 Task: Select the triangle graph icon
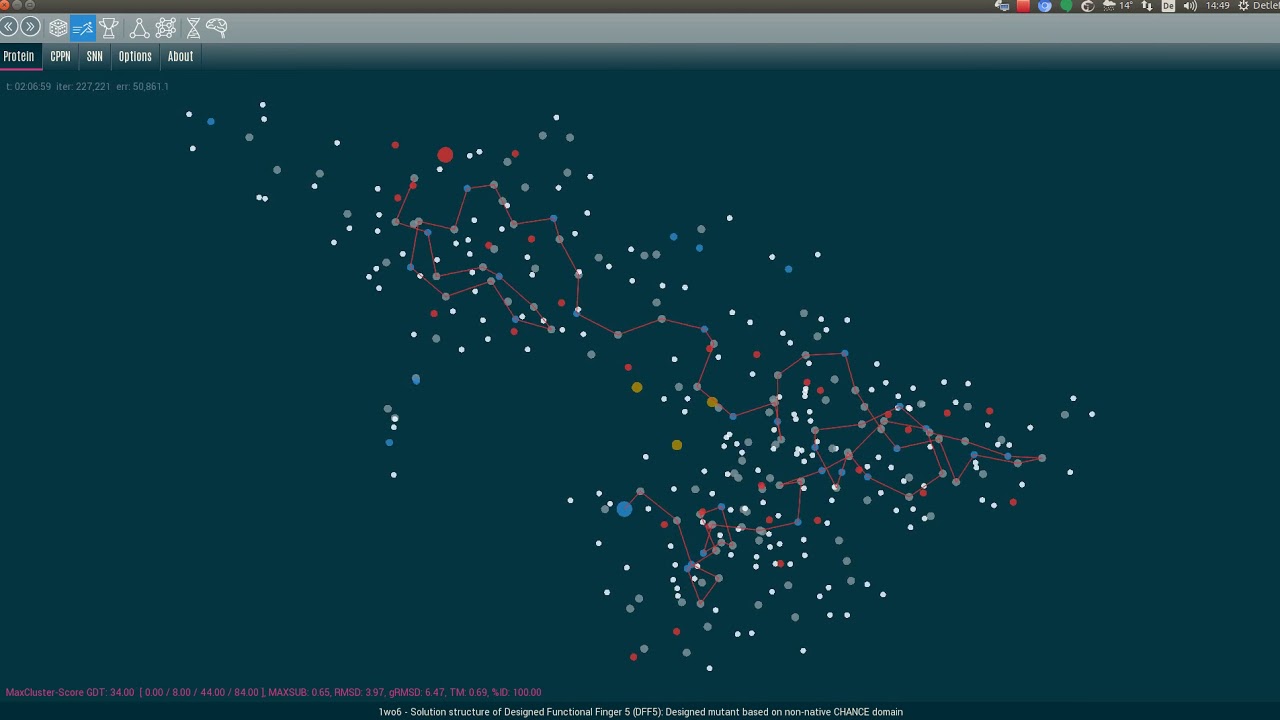coord(139,28)
